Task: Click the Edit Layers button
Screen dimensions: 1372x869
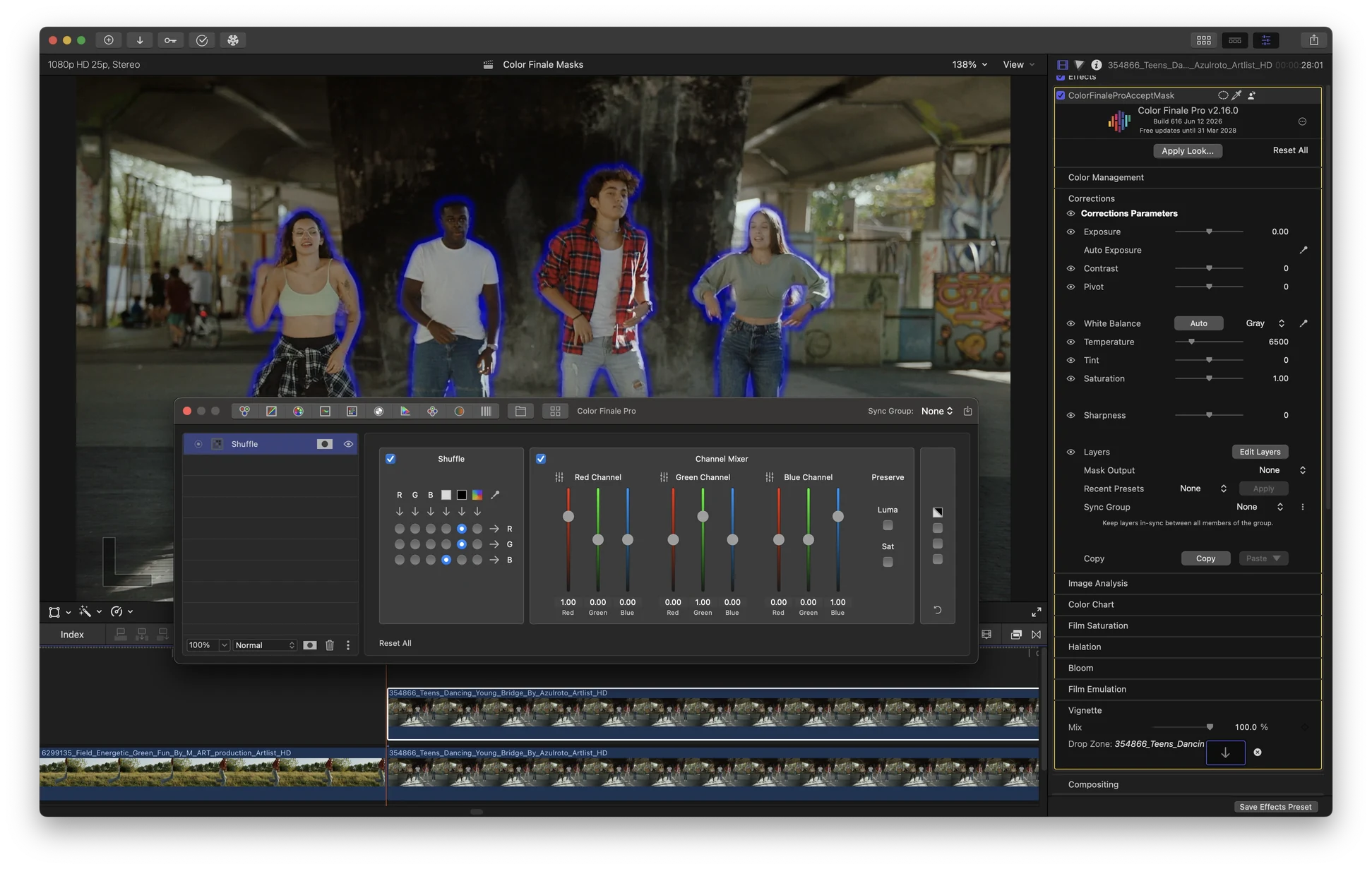Action: pyautogui.click(x=1260, y=452)
